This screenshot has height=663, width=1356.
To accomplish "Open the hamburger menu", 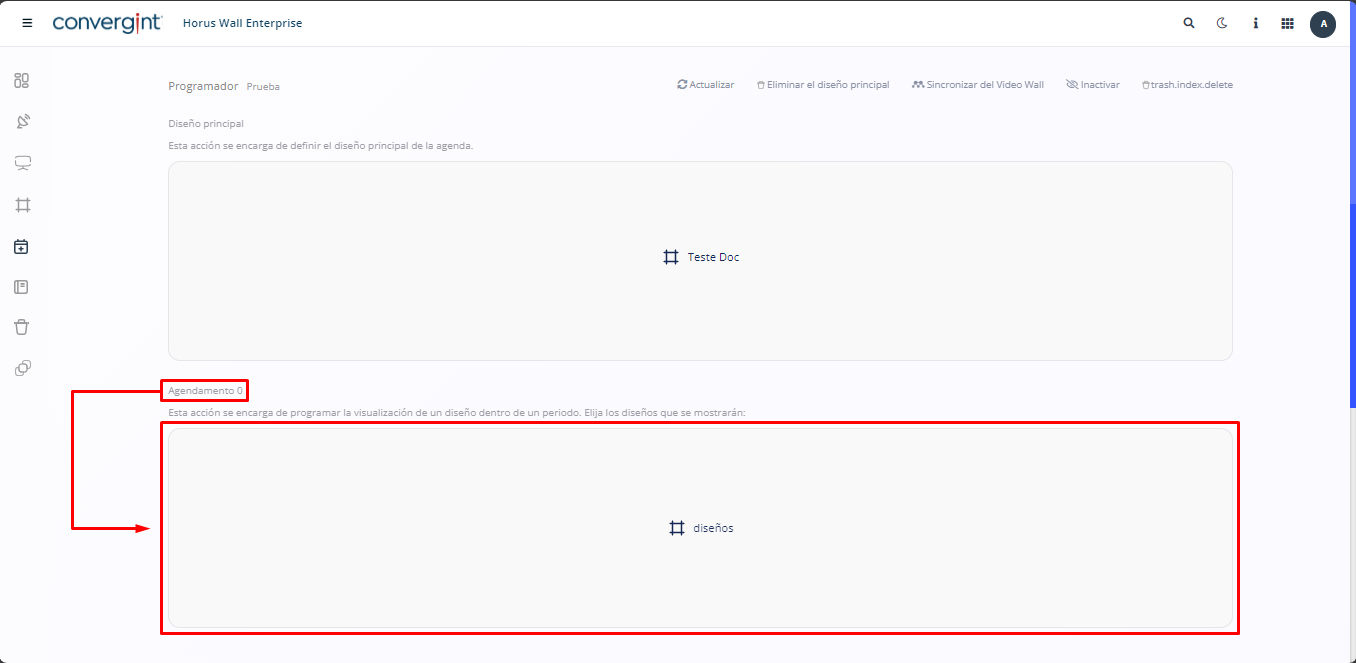I will tap(27, 23).
